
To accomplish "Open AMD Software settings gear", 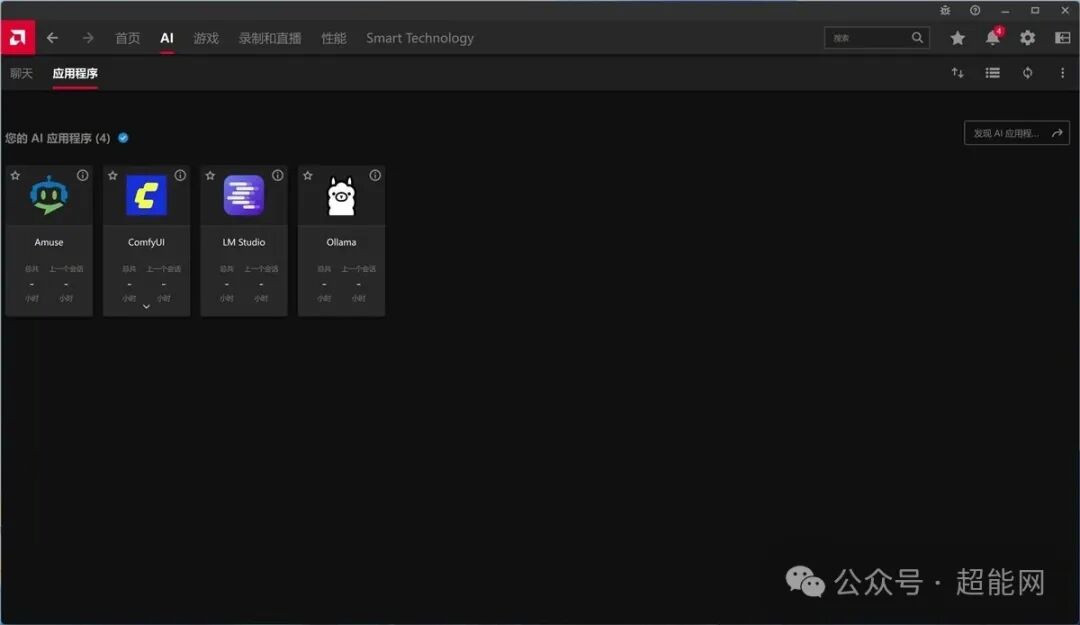I will pyautogui.click(x=1028, y=37).
